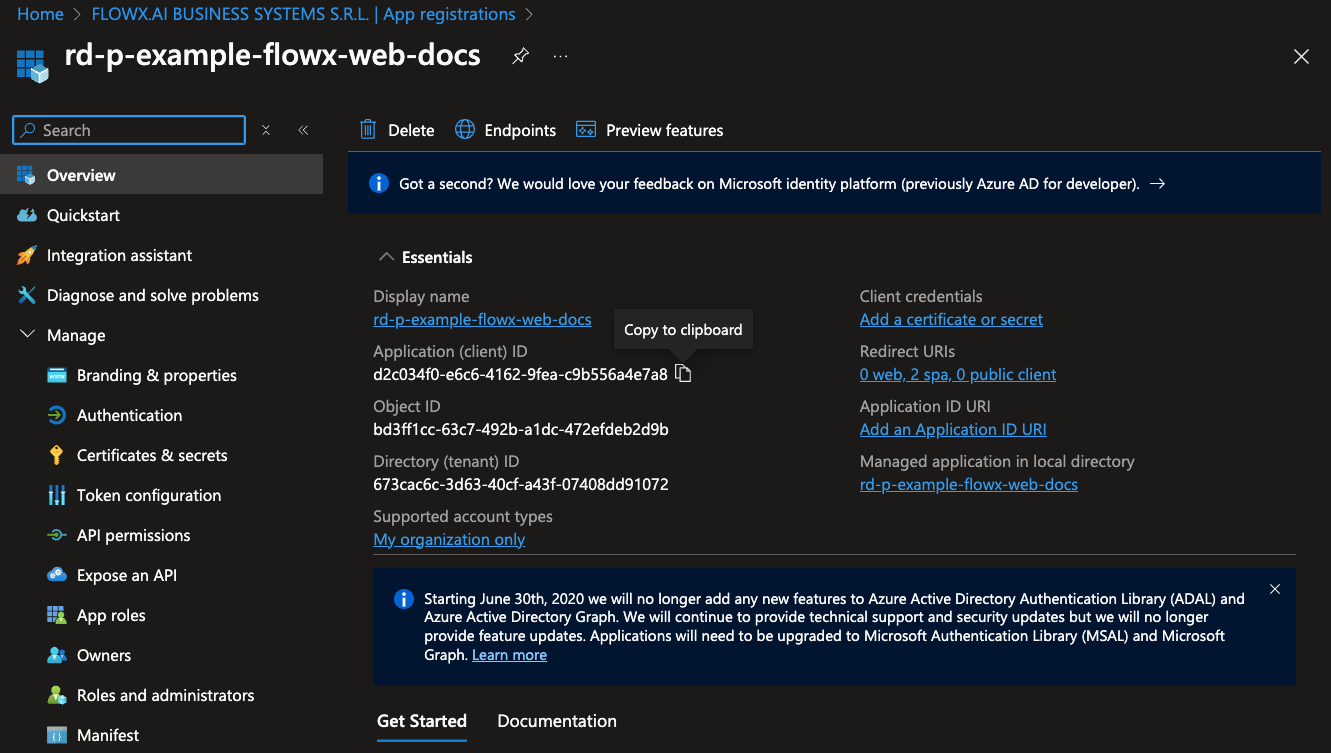Click the Delete trash icon
The width and height of the screenshot is (1331, 753).
[368, 130]
